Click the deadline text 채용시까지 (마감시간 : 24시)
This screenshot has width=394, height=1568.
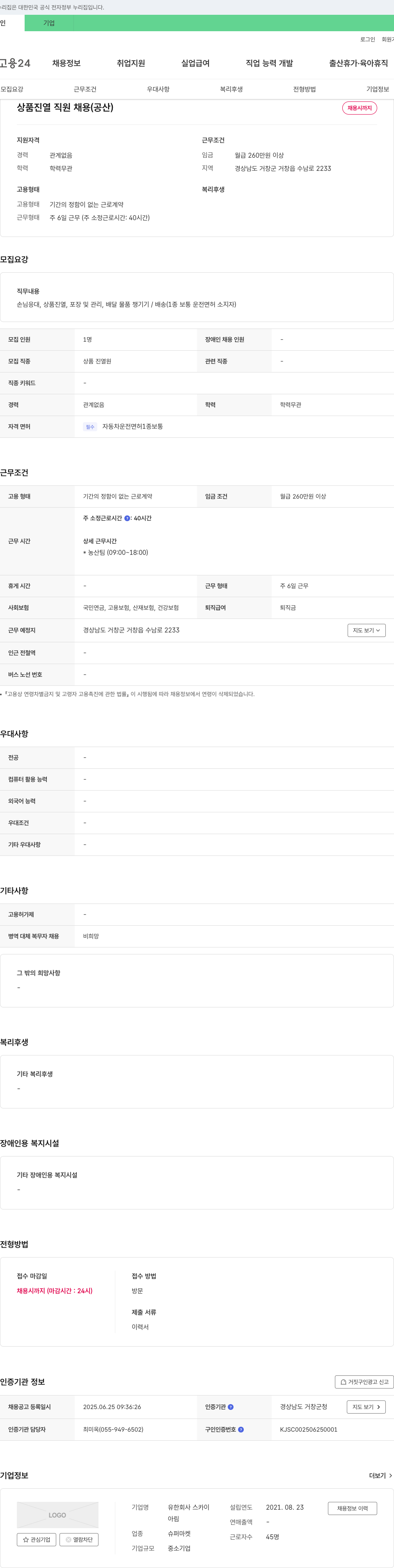click(55, 1290)
